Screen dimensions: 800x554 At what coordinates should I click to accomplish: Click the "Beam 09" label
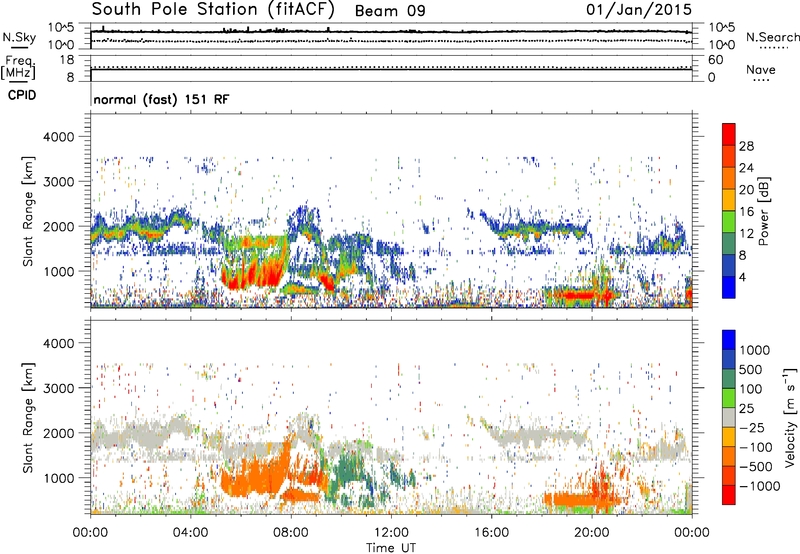pyautogui.click(x=390, y=11)
